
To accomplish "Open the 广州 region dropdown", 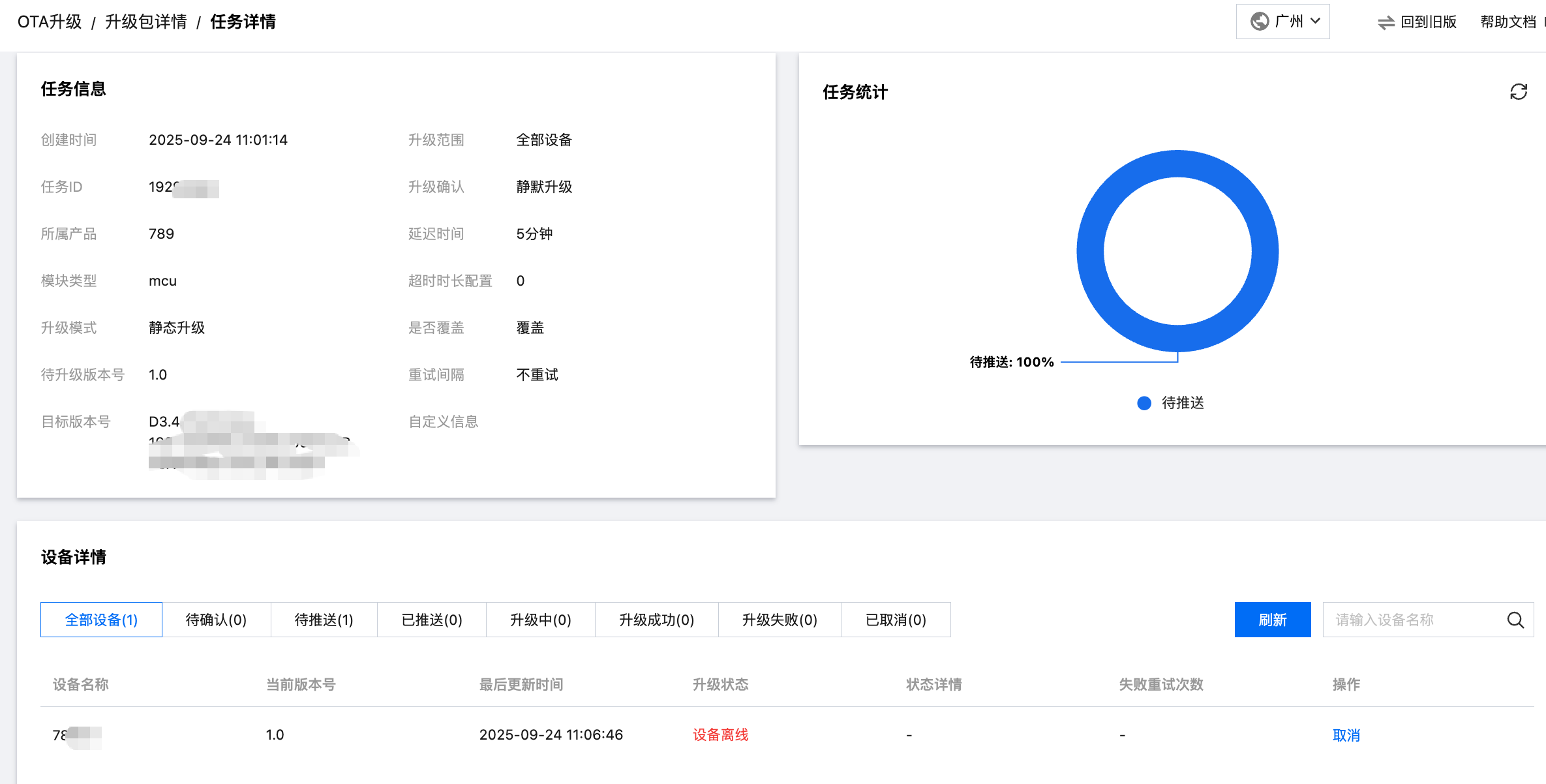I will (x=1282, y=22).
